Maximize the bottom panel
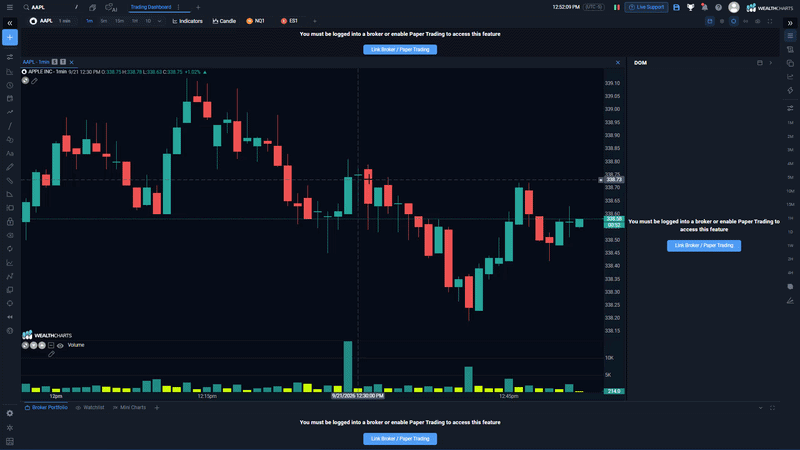The height and width of the screenshot is (450, 800). point(772,408)
